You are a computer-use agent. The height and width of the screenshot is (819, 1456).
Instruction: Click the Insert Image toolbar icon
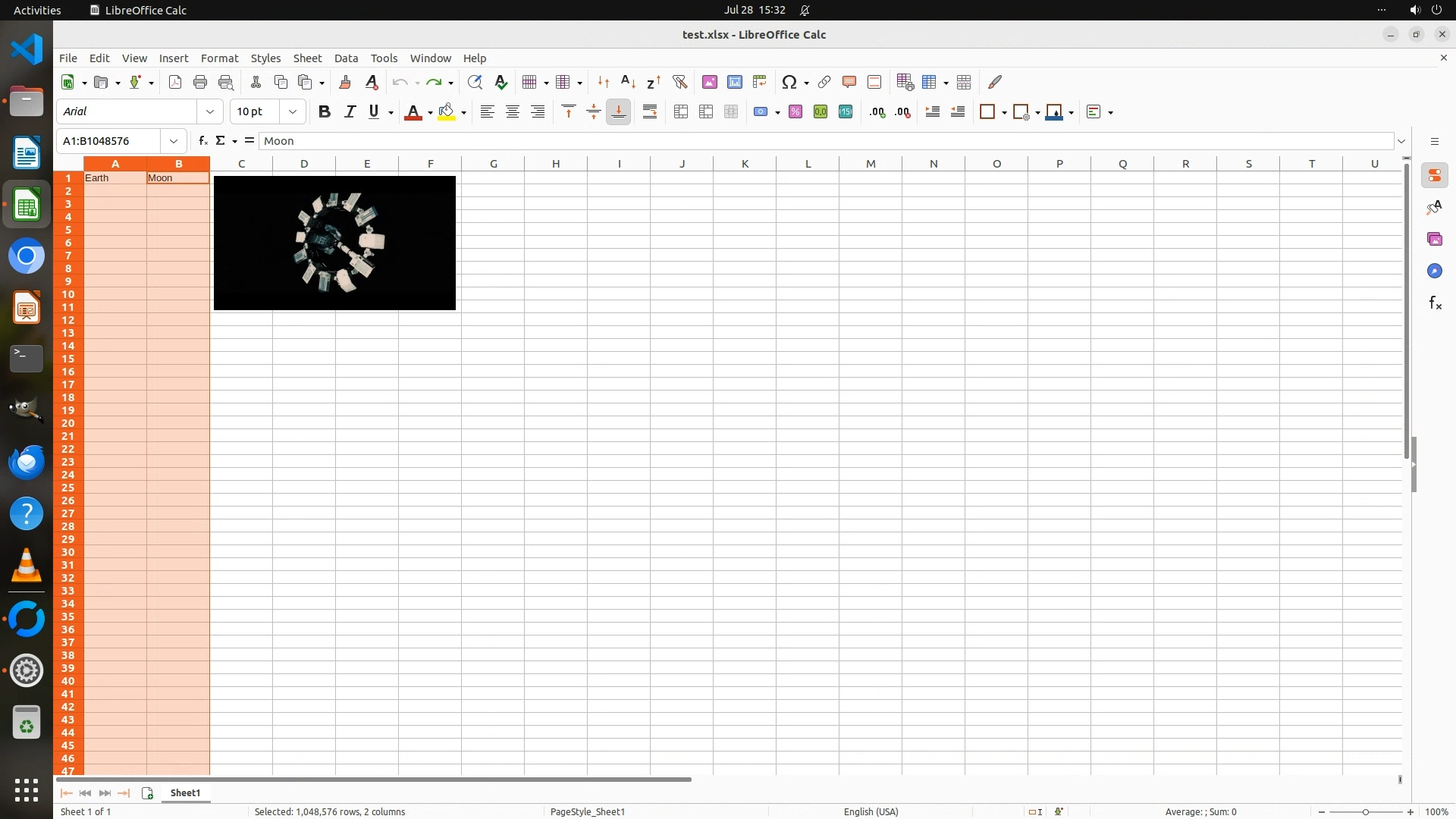(x=709, y=82)
